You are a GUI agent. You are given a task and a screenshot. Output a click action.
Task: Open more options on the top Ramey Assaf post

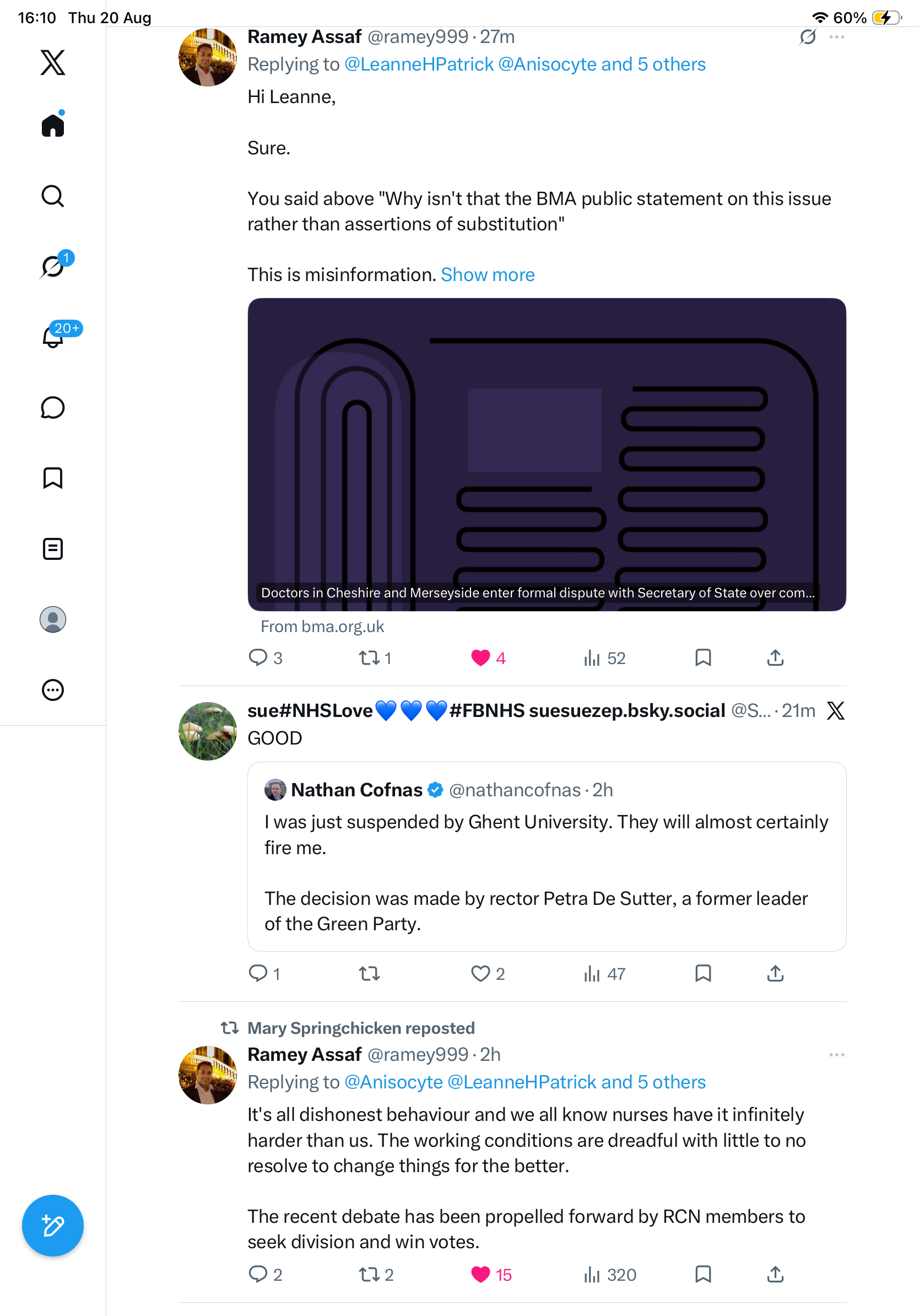click(x=836, y=37)
